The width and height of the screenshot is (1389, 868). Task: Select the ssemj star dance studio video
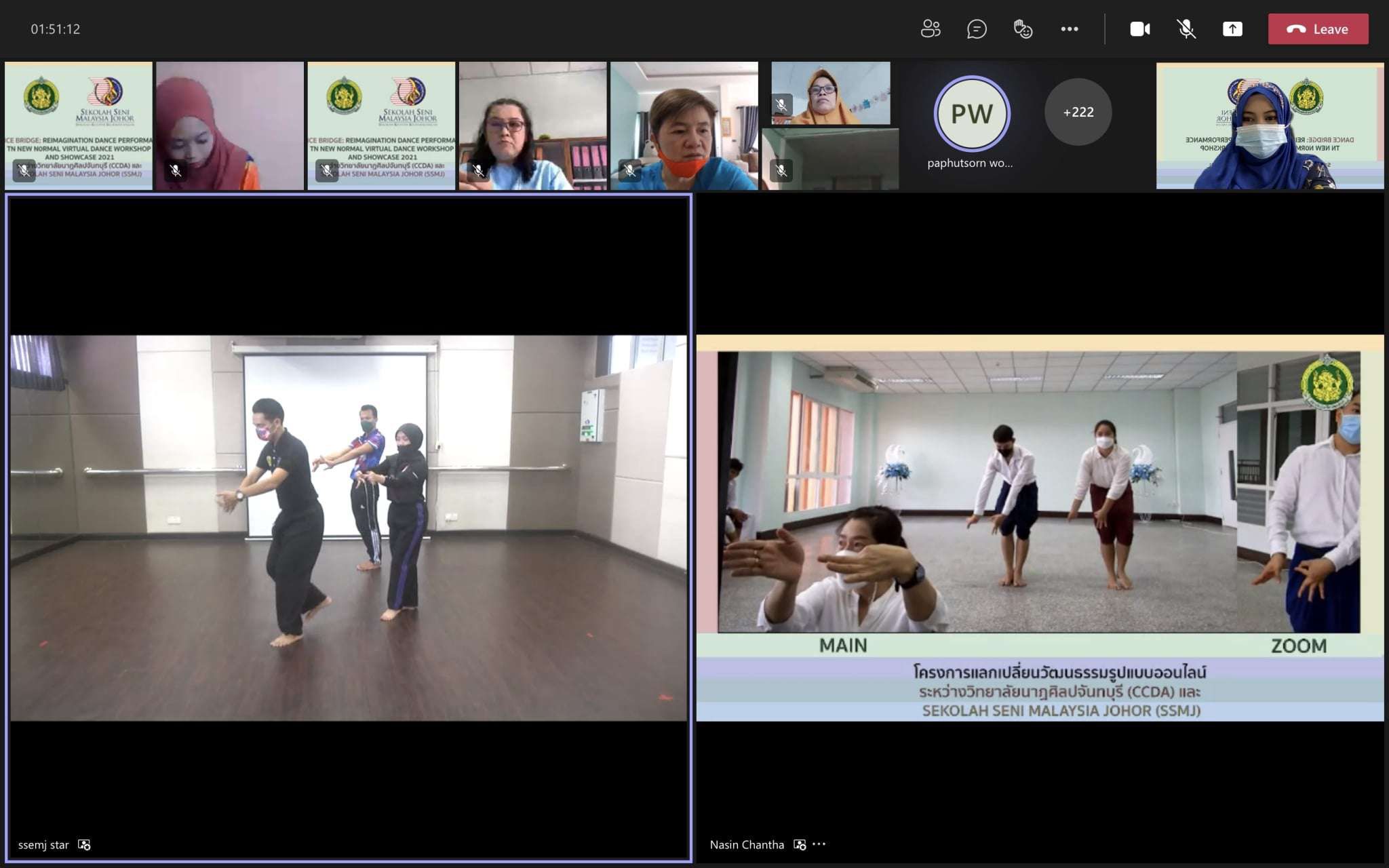348,528
